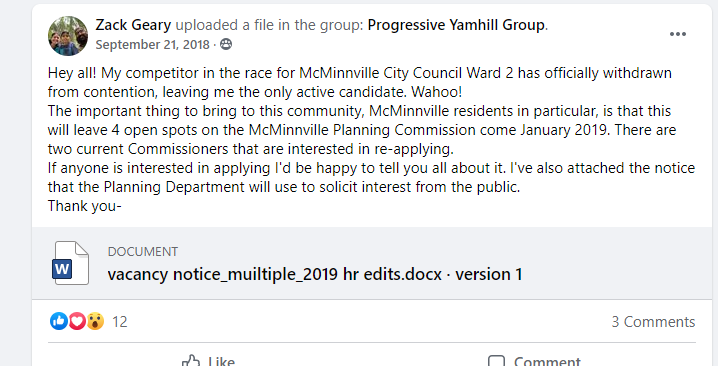This screenshot has height=366, width=718.
Task: Click the speech bubble comment icon
Action: [496, 361]
